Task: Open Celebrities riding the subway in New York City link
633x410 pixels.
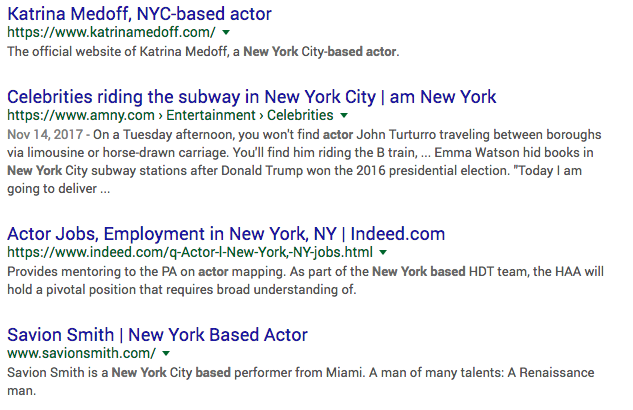Action: 252,97
